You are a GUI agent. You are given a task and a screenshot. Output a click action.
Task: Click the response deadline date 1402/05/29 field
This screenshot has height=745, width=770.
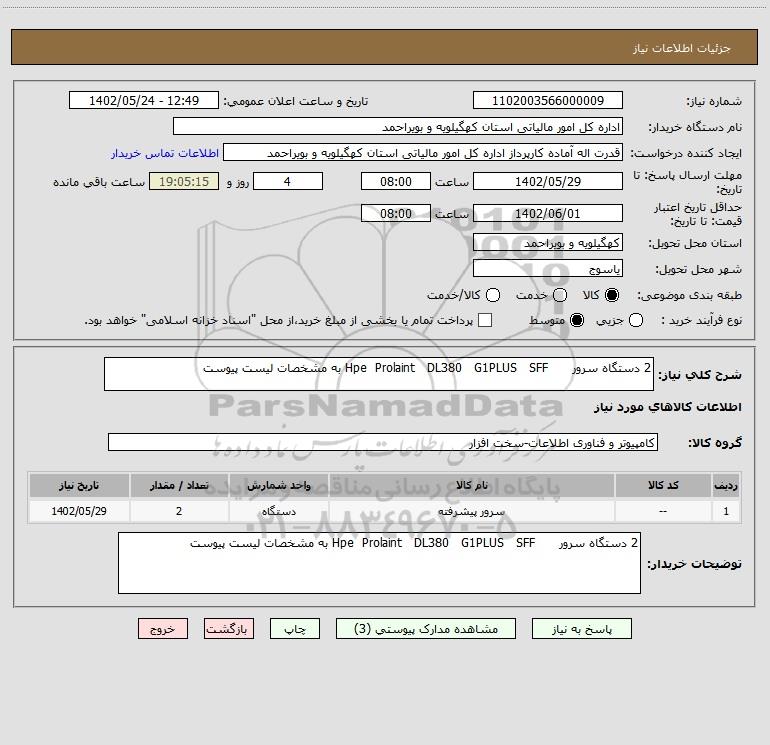[x=548, y=181]
